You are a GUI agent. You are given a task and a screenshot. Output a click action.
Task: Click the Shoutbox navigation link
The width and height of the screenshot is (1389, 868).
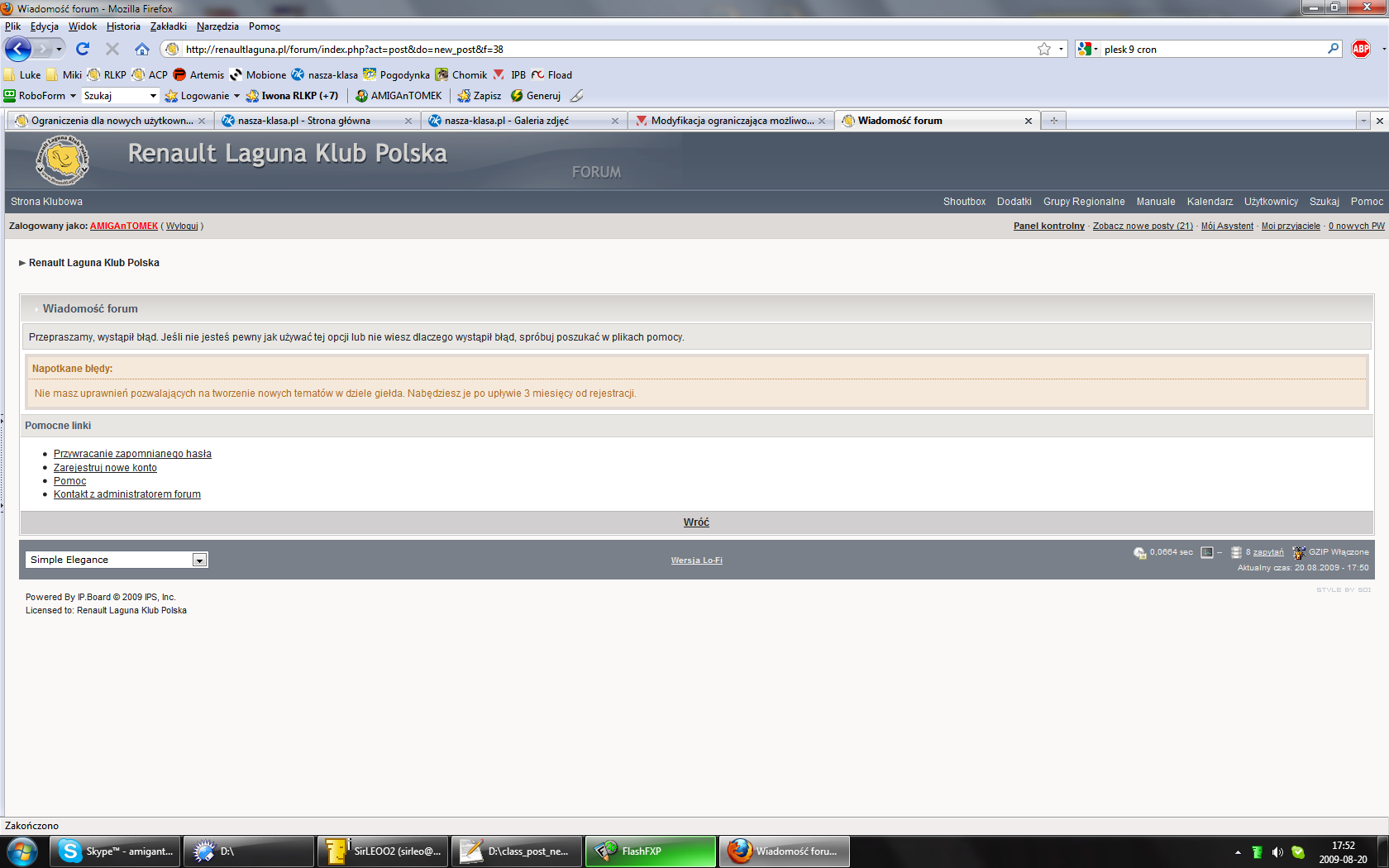964,202
